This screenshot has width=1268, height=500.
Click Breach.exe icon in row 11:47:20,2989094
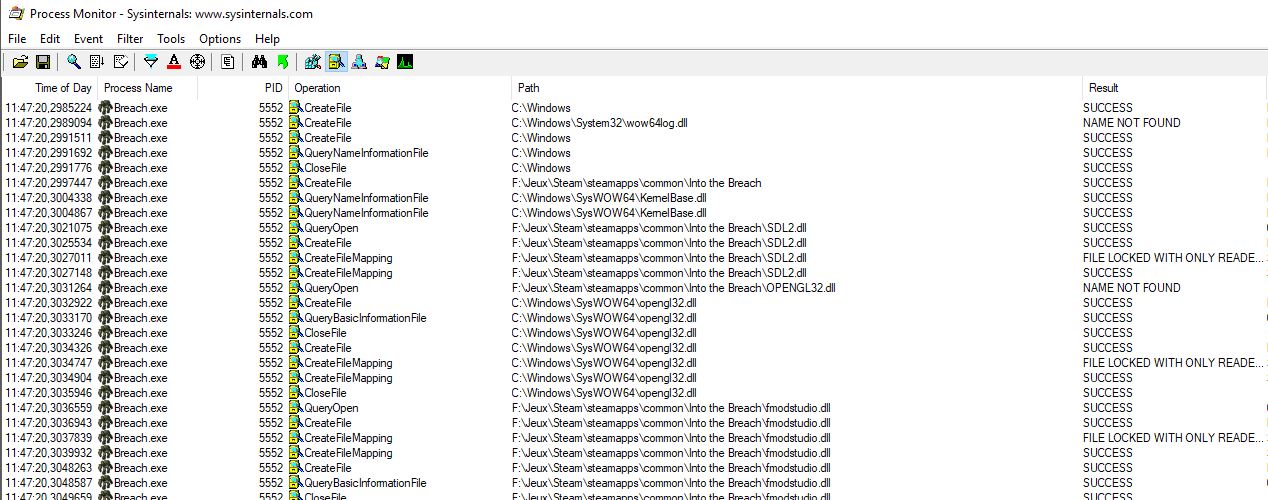pos(105,123)
